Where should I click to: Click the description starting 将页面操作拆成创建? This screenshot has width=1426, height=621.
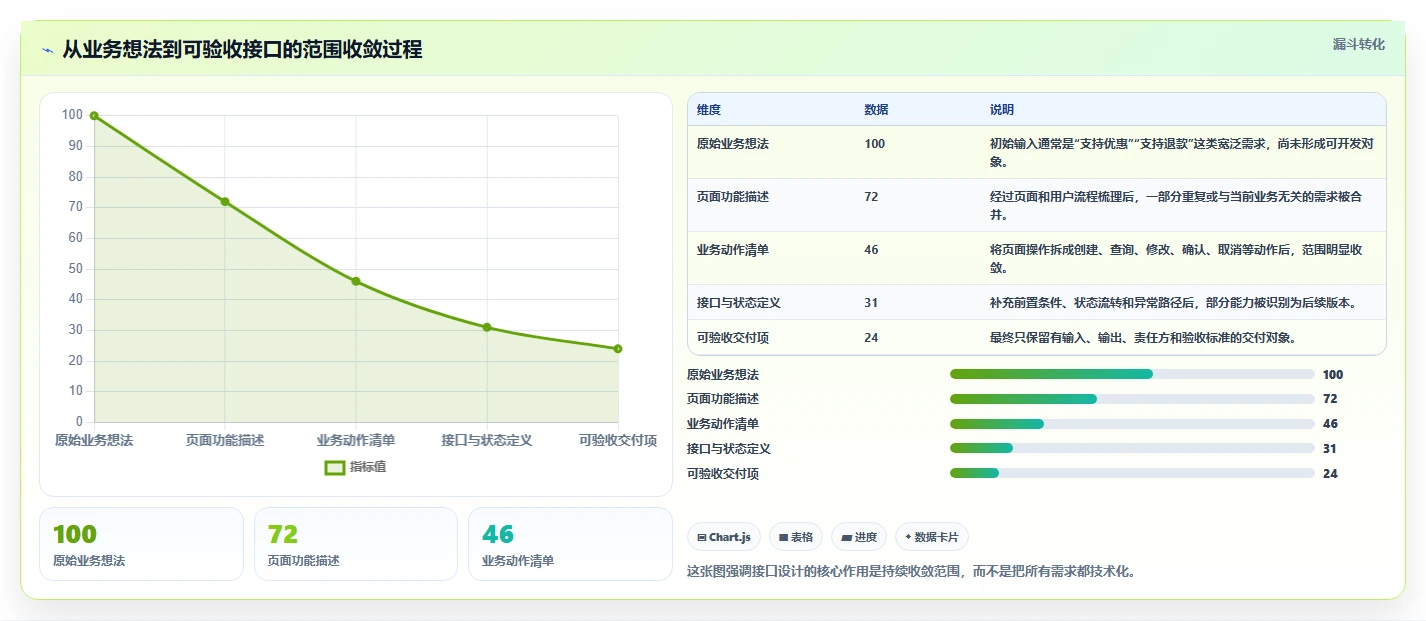coord(1176,259)
